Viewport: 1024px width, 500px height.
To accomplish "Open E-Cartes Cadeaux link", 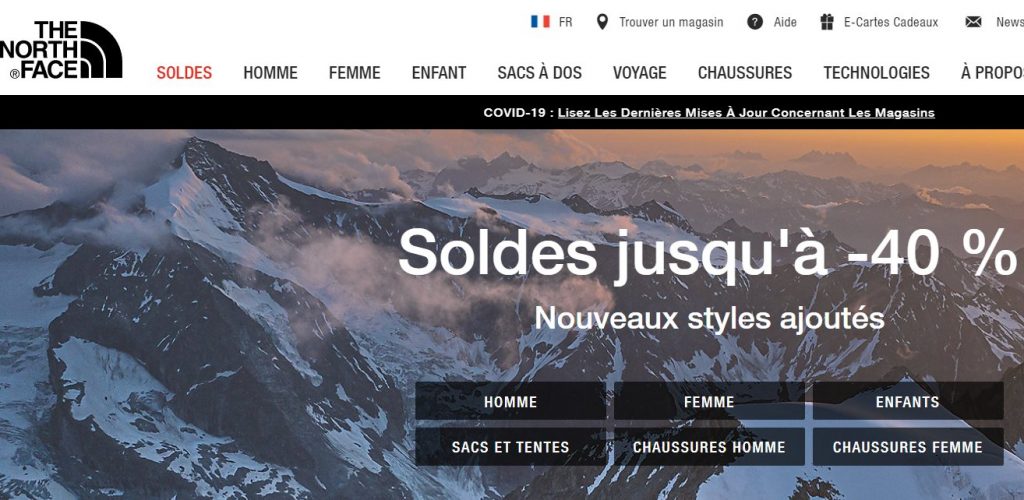I will pos(891,22).
